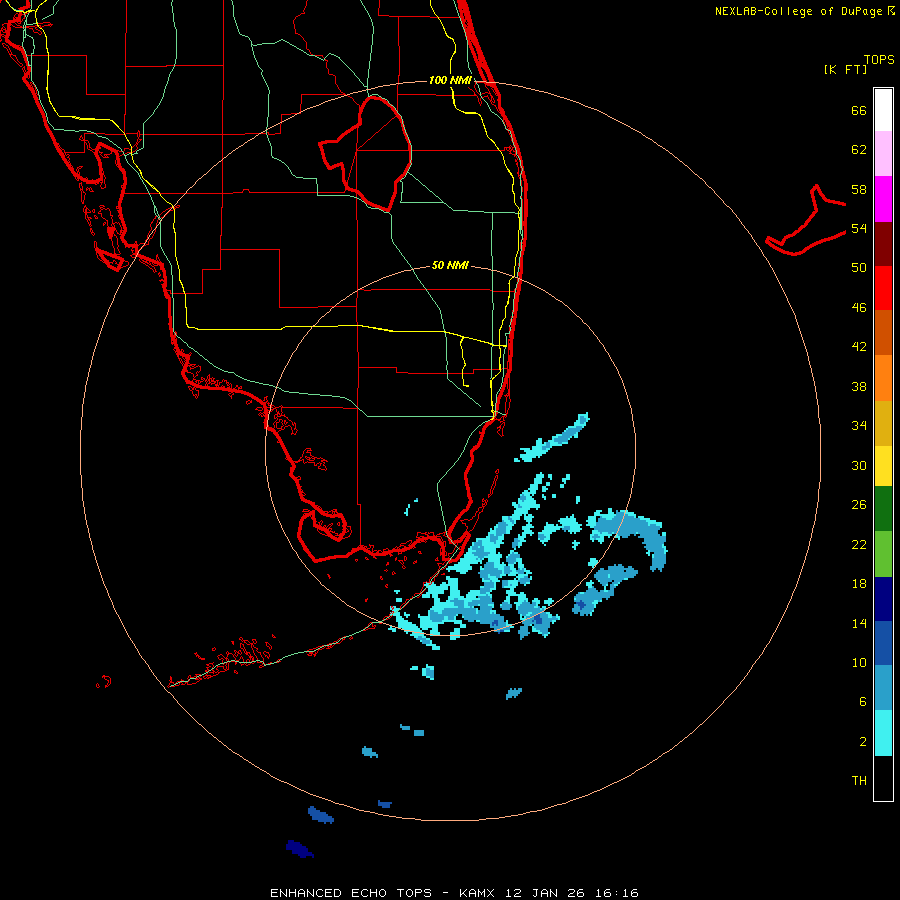900x900 pixels.
Task: Click the light green legend swatch
Action: pyautogui.click(x=883, y=554)
